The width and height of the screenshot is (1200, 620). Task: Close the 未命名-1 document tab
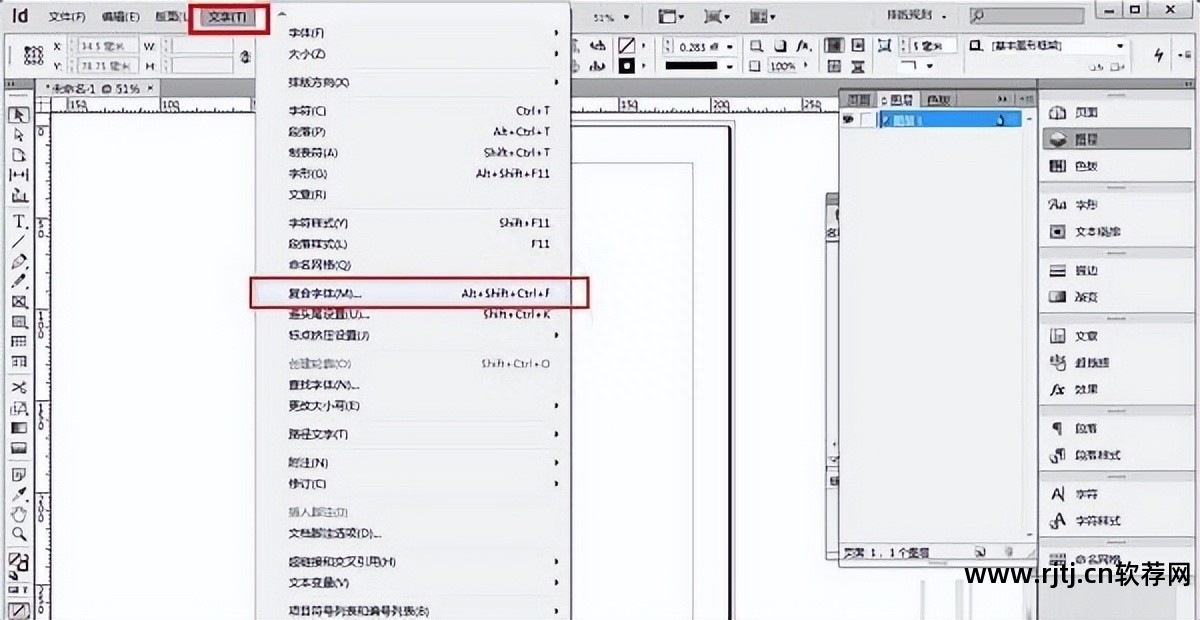pyautogui.click(x=151, y=88)
